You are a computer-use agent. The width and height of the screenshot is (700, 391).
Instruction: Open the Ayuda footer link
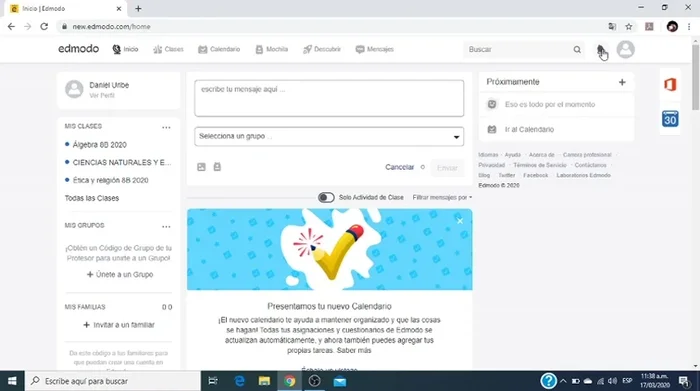(512, 155)
